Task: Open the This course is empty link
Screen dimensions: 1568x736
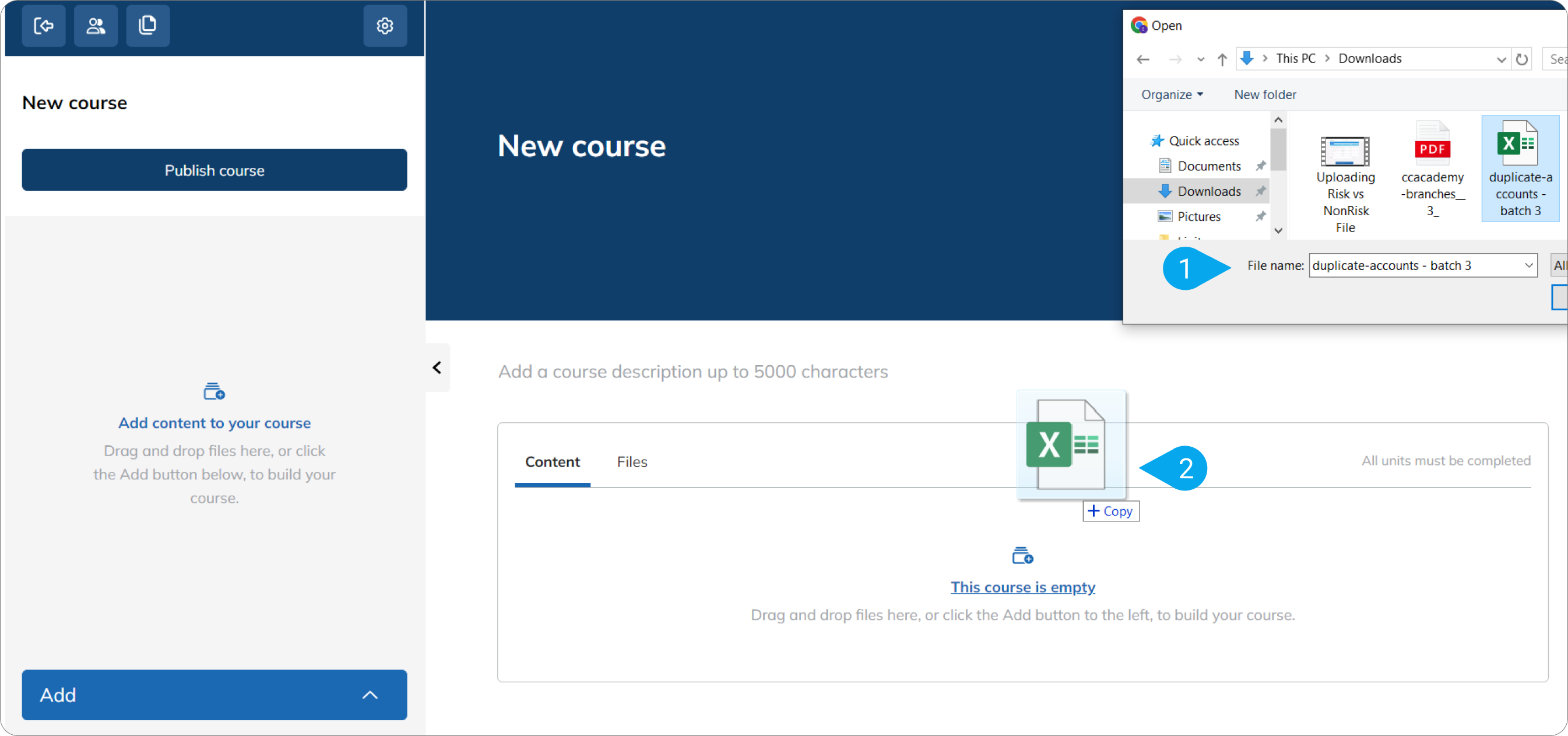Action: 1022,587
